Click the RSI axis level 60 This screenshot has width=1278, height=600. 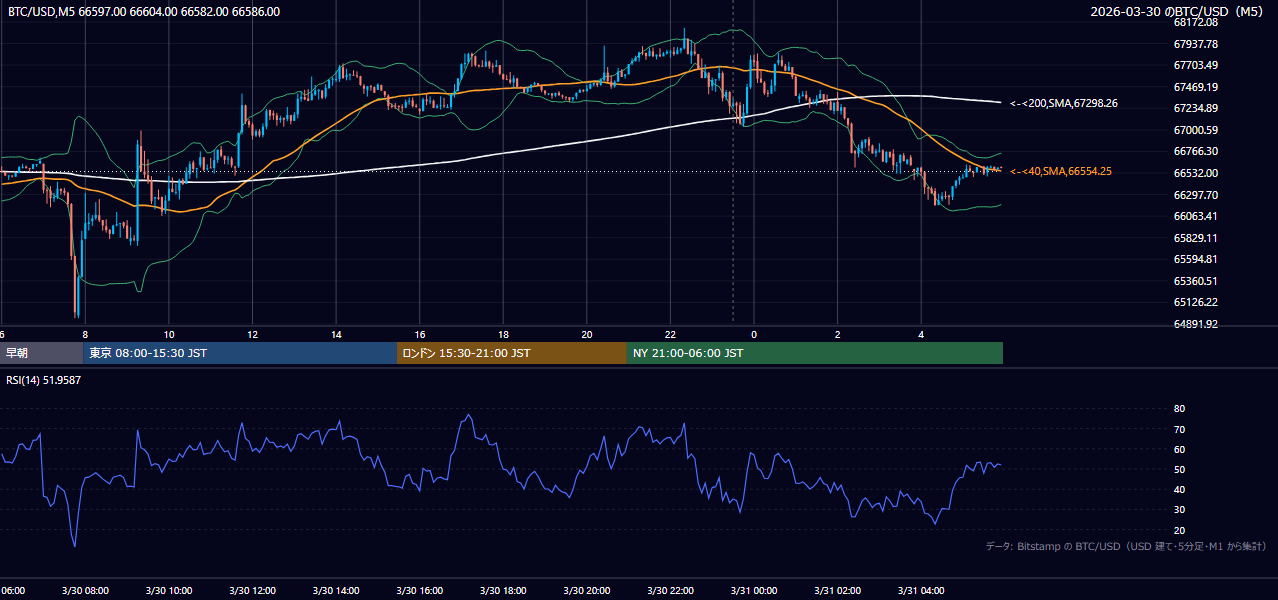point(1179,449)
